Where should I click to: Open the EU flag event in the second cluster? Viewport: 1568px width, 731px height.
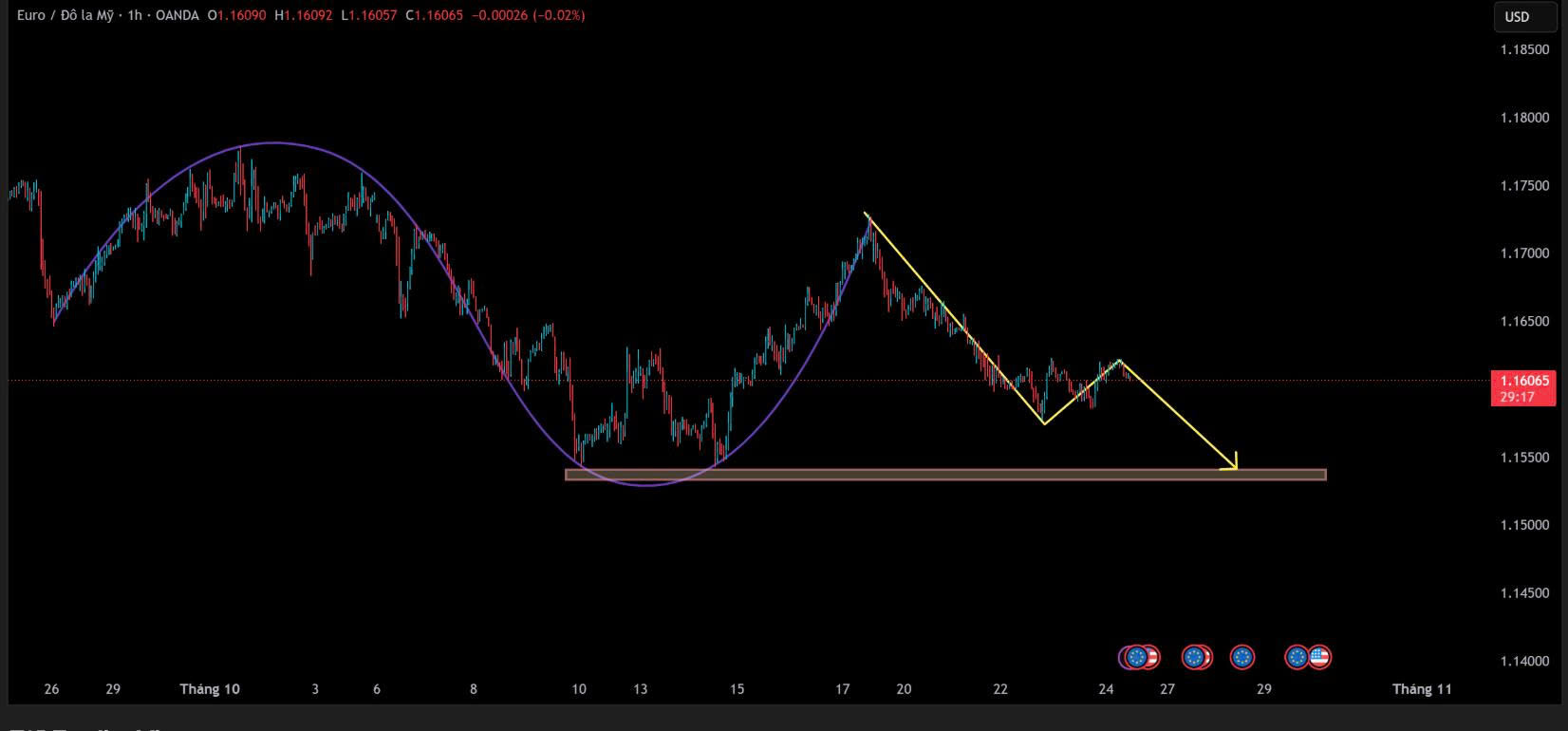(x=1193, y=657)
